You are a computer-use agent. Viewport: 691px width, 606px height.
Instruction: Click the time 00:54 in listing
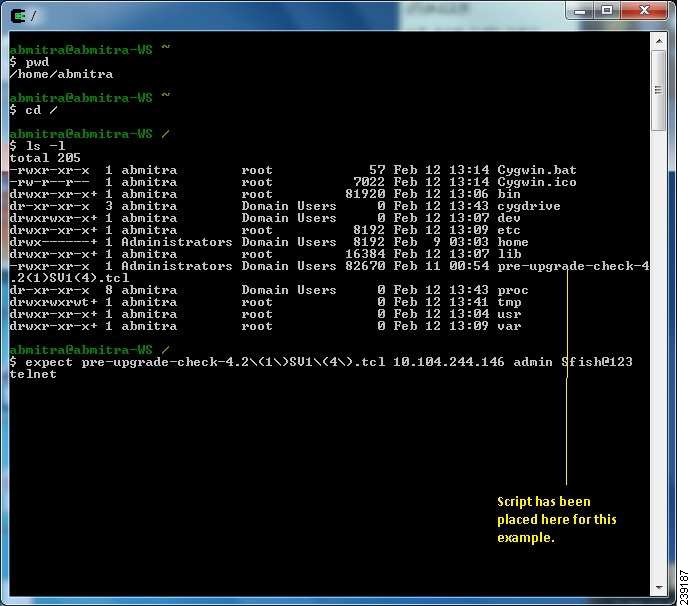tap(469, 266)
